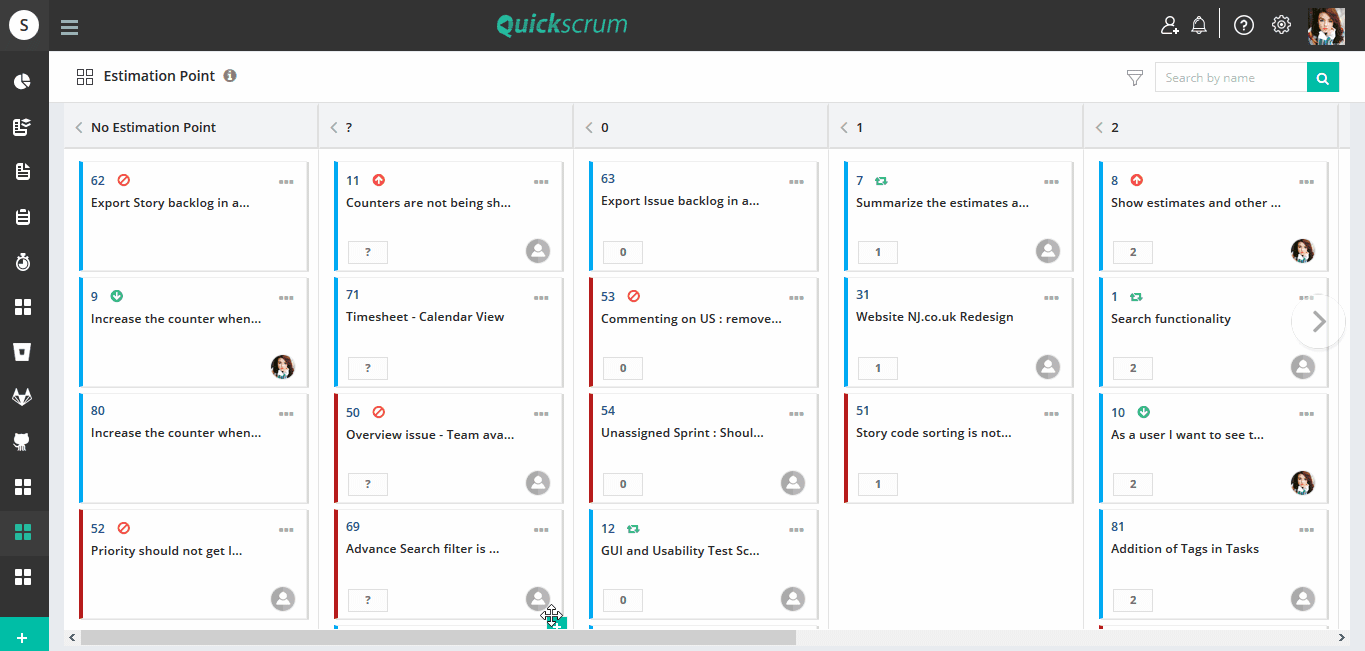
Task: Toggle the hamburger navigation menu
Action: pyautogui.click(x=69, y=27)
